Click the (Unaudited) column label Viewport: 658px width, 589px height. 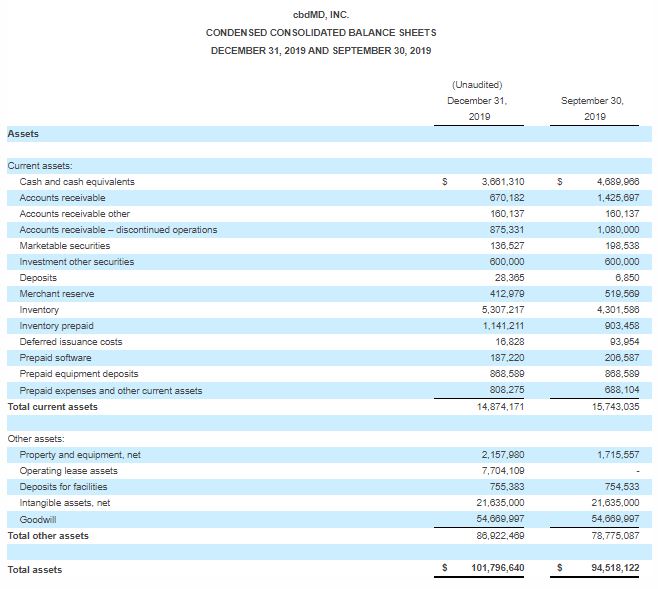(477, 84)
